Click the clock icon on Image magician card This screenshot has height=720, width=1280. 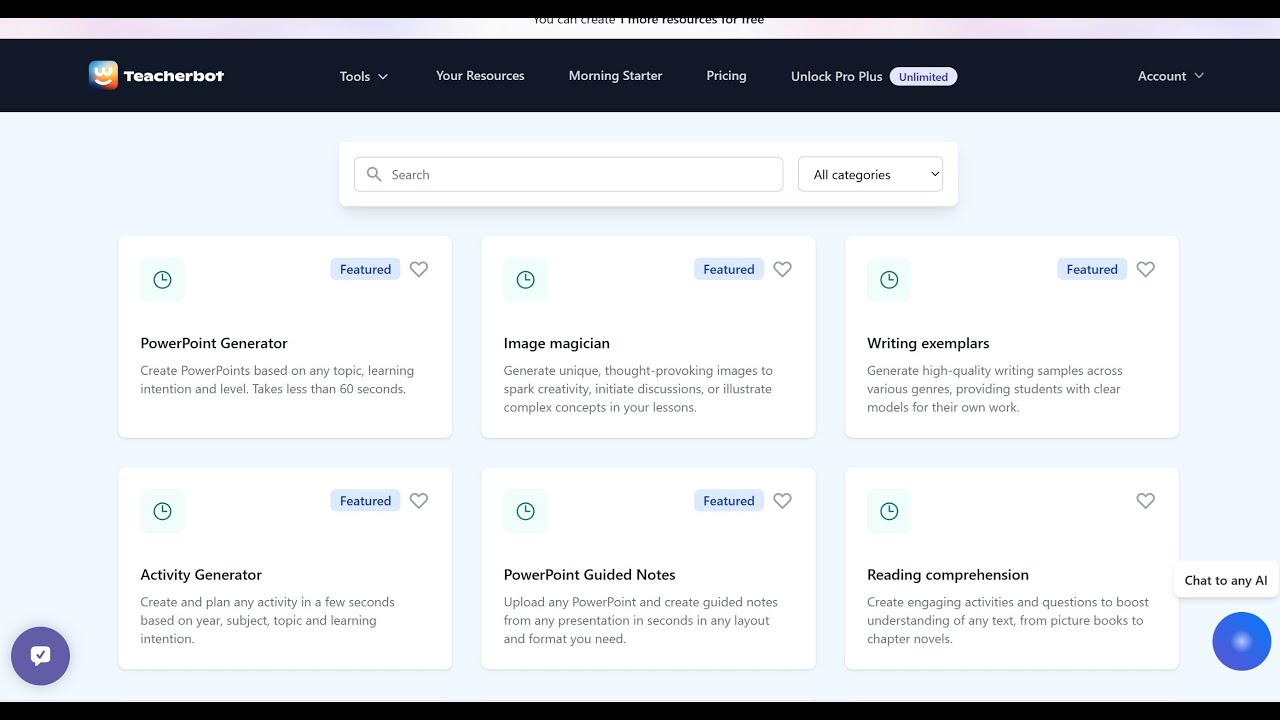coord(525,280)
